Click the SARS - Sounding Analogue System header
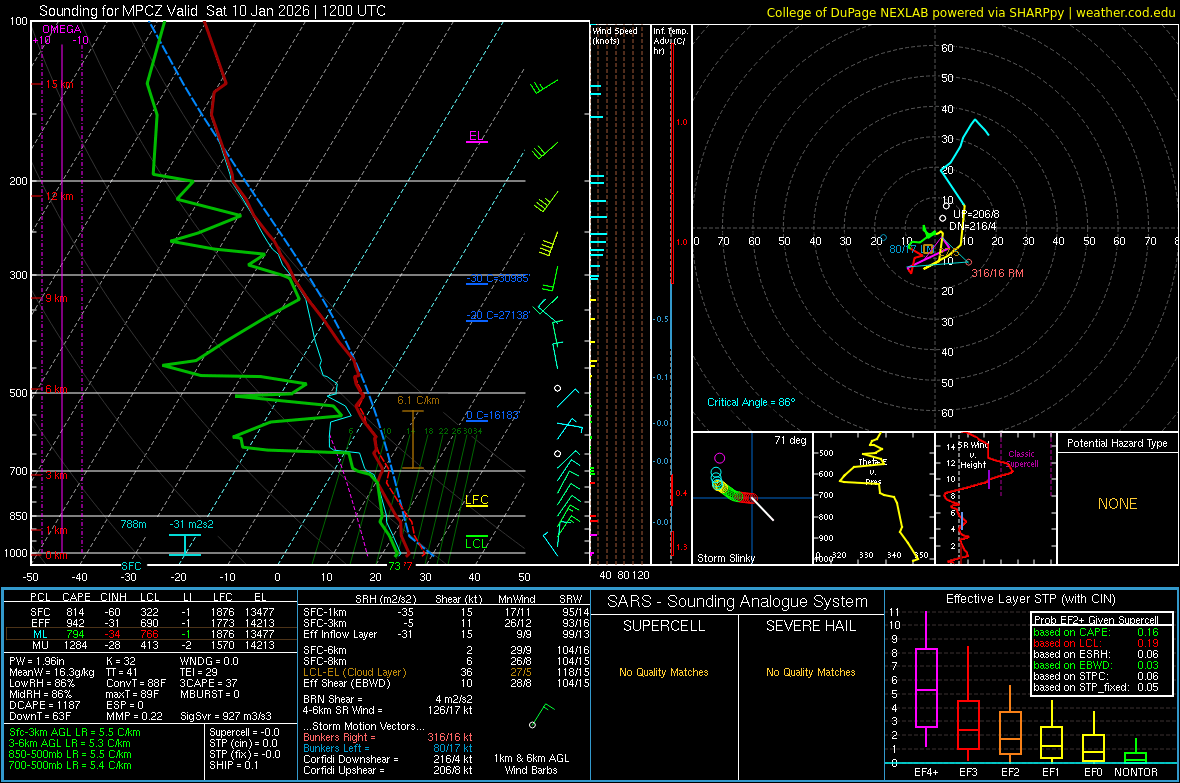 (737, 602)
